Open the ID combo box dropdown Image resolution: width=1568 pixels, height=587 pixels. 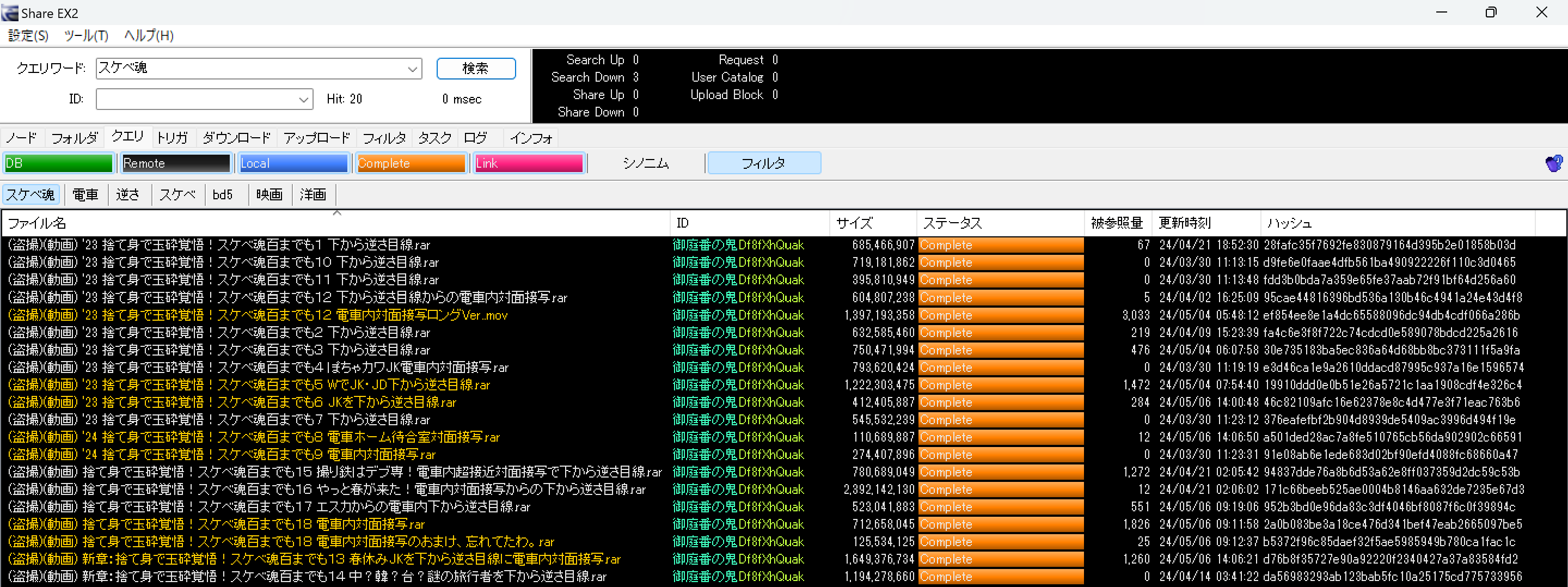[303, 100]
